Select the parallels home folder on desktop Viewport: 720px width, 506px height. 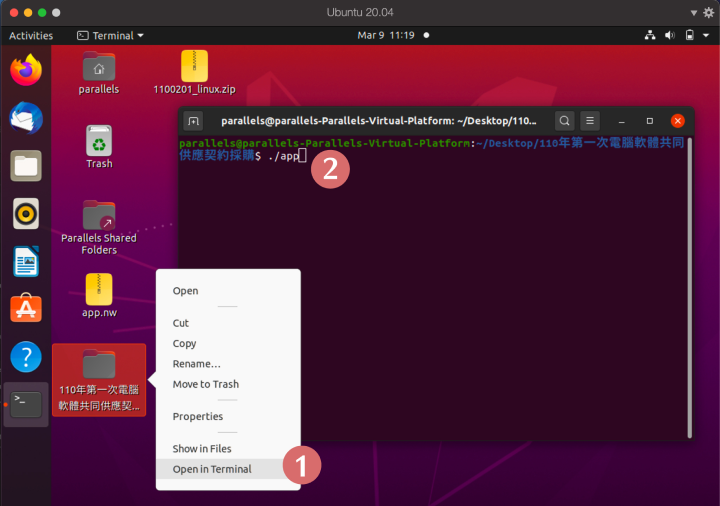[x=99, y=73]
